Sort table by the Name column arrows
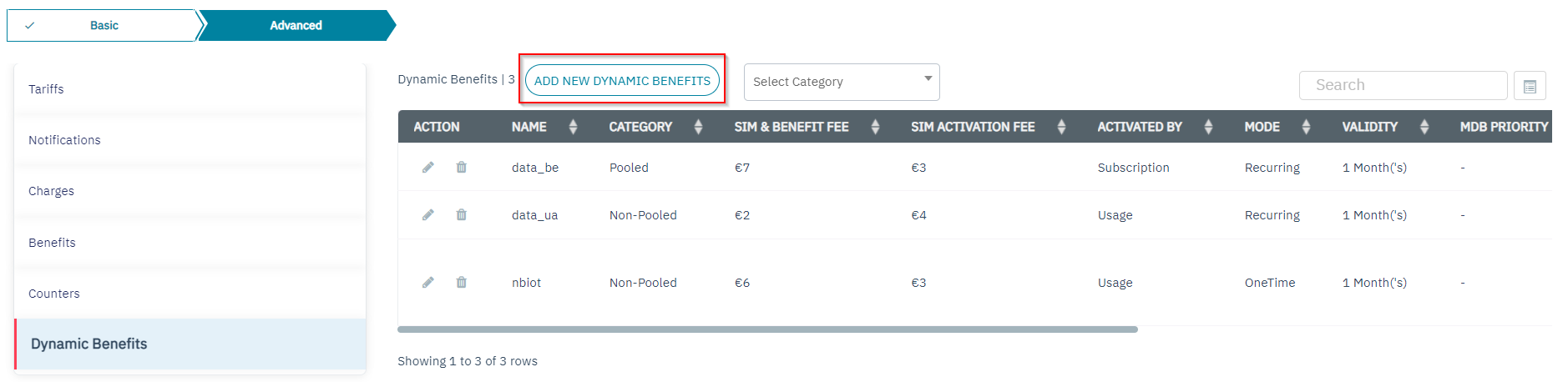 [x=573, y=127]
